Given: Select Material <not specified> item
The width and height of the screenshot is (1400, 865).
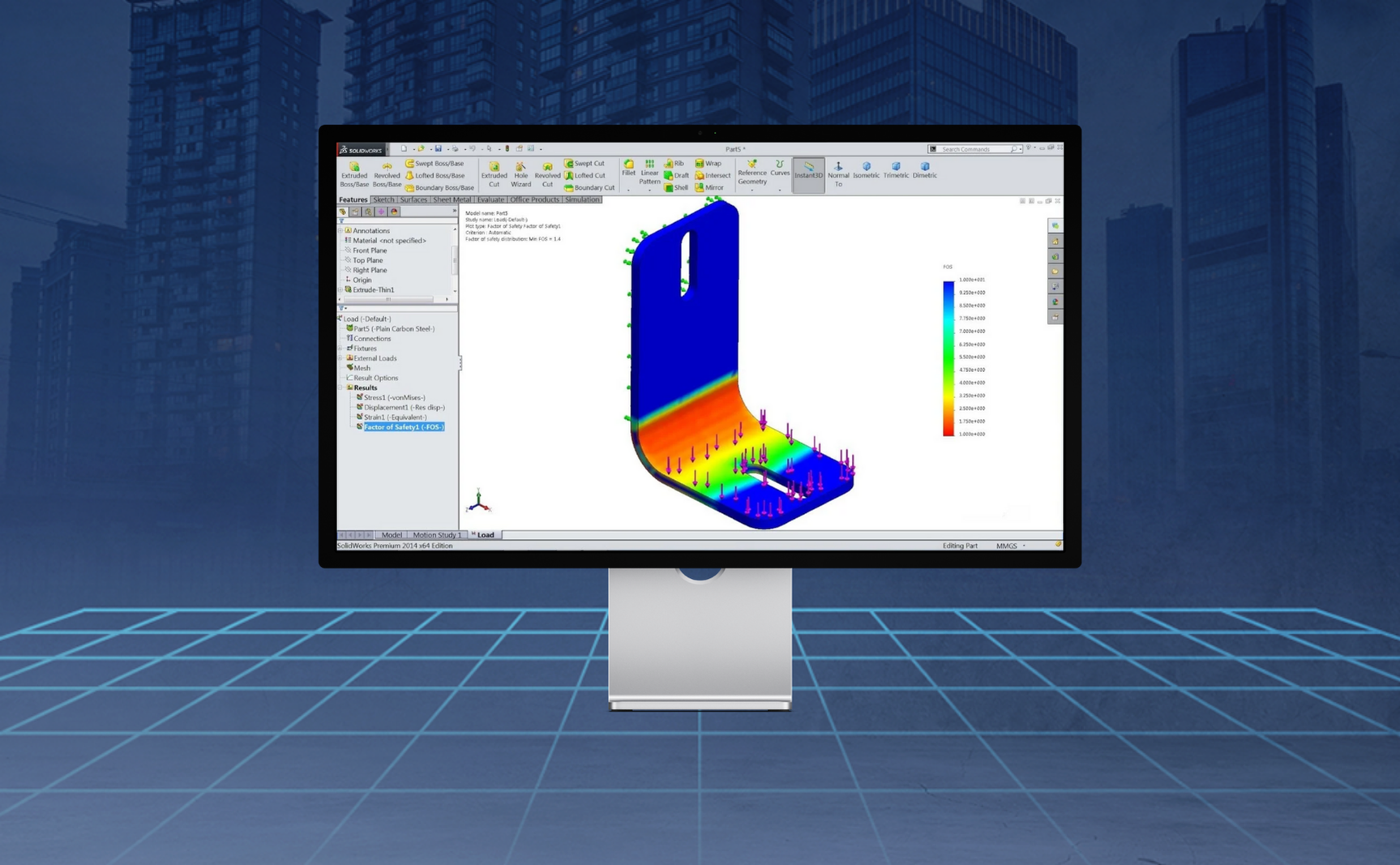Looking at the screenshot, I should pos(386,240).
